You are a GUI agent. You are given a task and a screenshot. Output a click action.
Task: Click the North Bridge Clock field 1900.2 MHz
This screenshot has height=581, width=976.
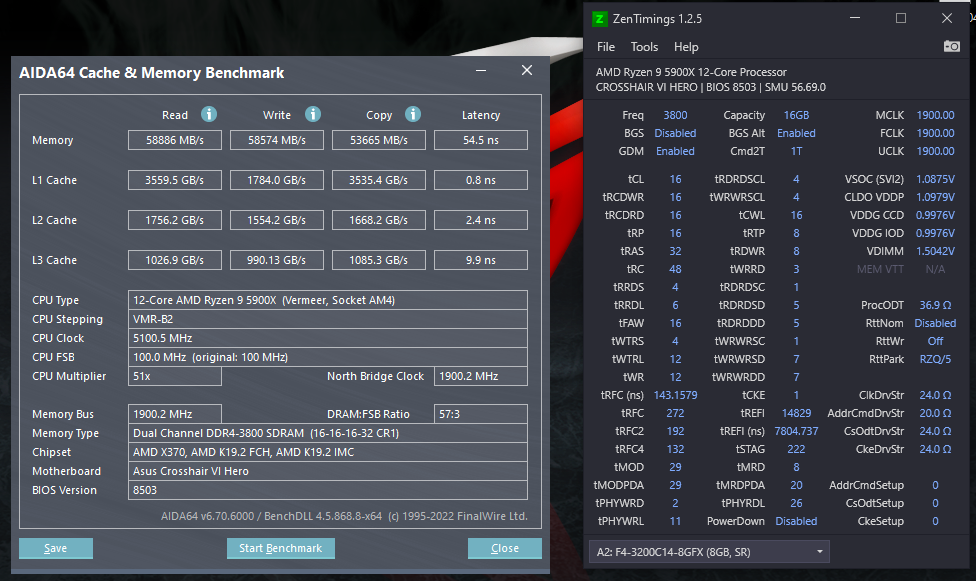[x=481, y=376]
